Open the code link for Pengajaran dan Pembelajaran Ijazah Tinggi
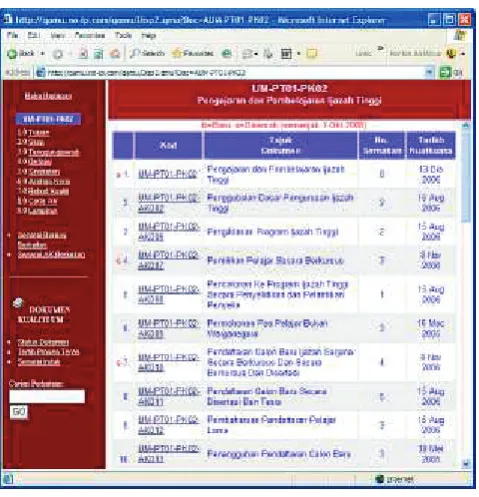 pos(168,174)
